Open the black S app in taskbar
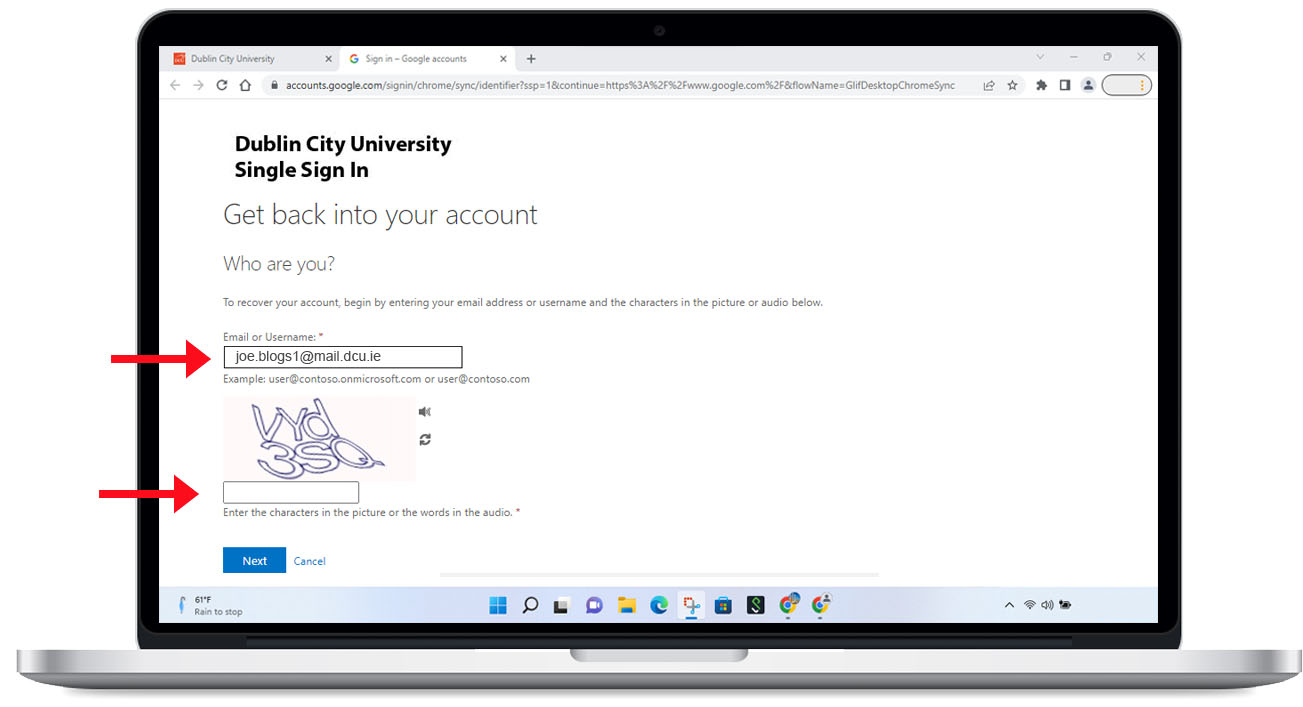 [x=757, y=605]
